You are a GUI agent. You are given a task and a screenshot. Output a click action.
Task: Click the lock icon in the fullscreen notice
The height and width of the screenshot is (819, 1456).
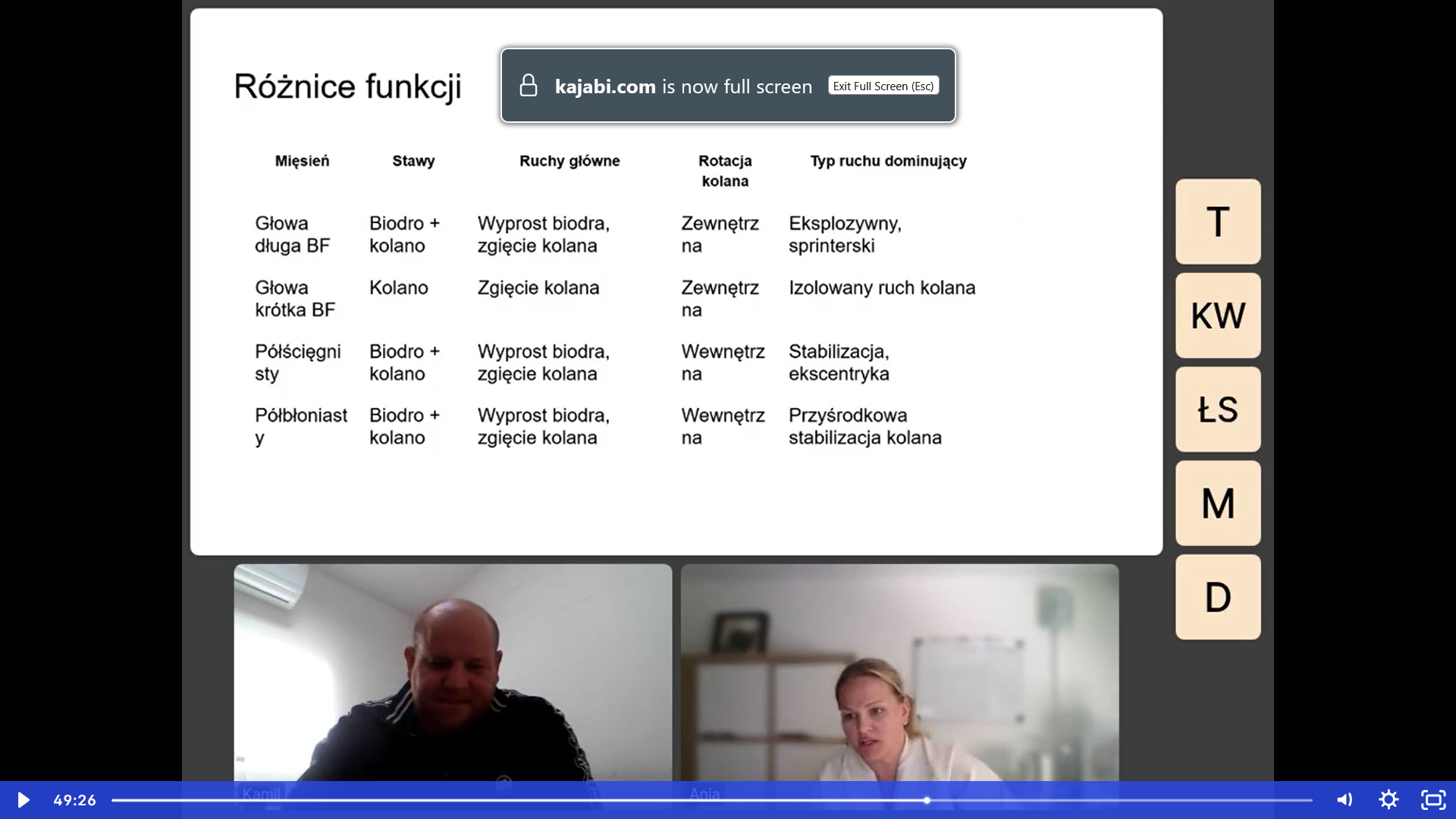(x=529, y=86)
